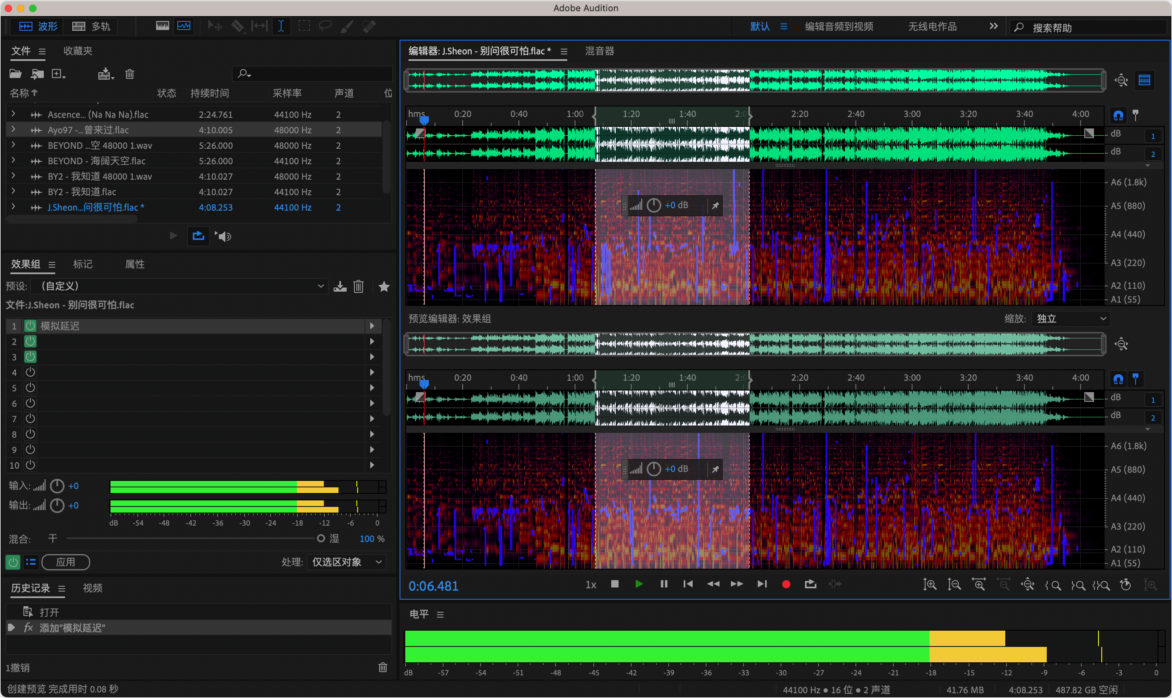Click the transport Pause button
Image resolution: width=1172 pixels, height=698 pixels.
click(664, 584)
